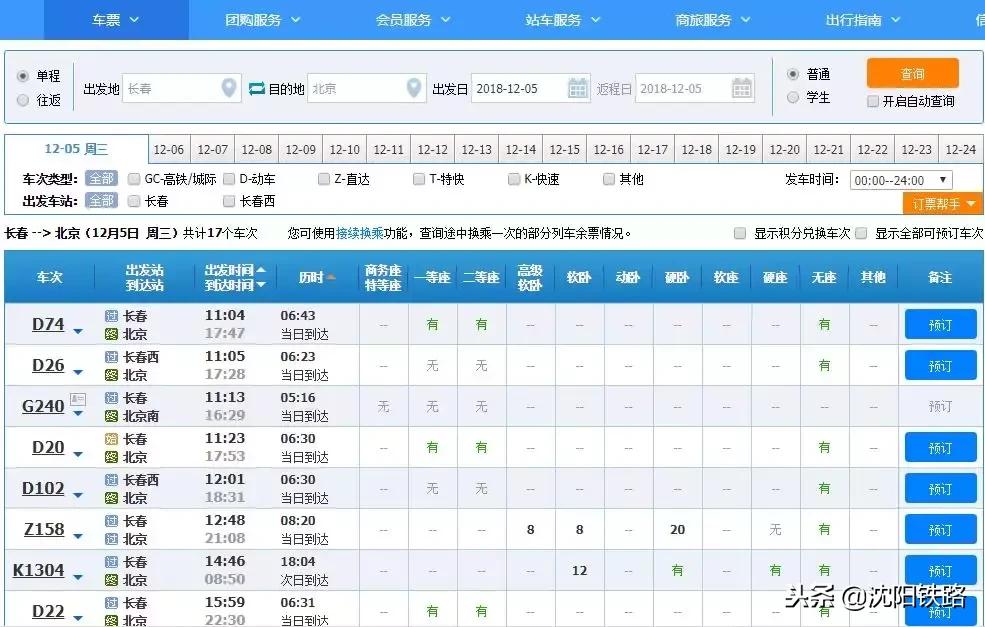
Task: Click the sort icon on the 历时 column
Action: [332, 278]
